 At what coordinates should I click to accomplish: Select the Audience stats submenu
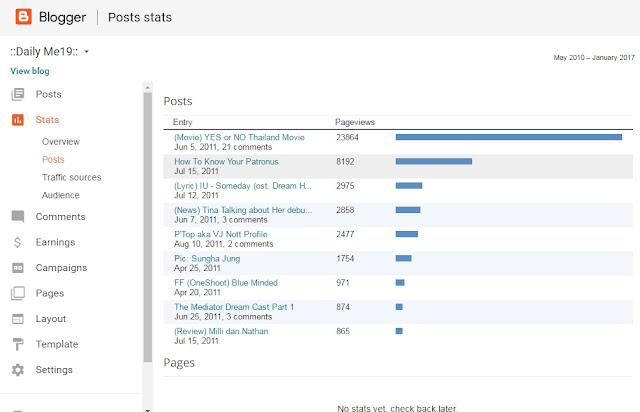pos(60,195)
